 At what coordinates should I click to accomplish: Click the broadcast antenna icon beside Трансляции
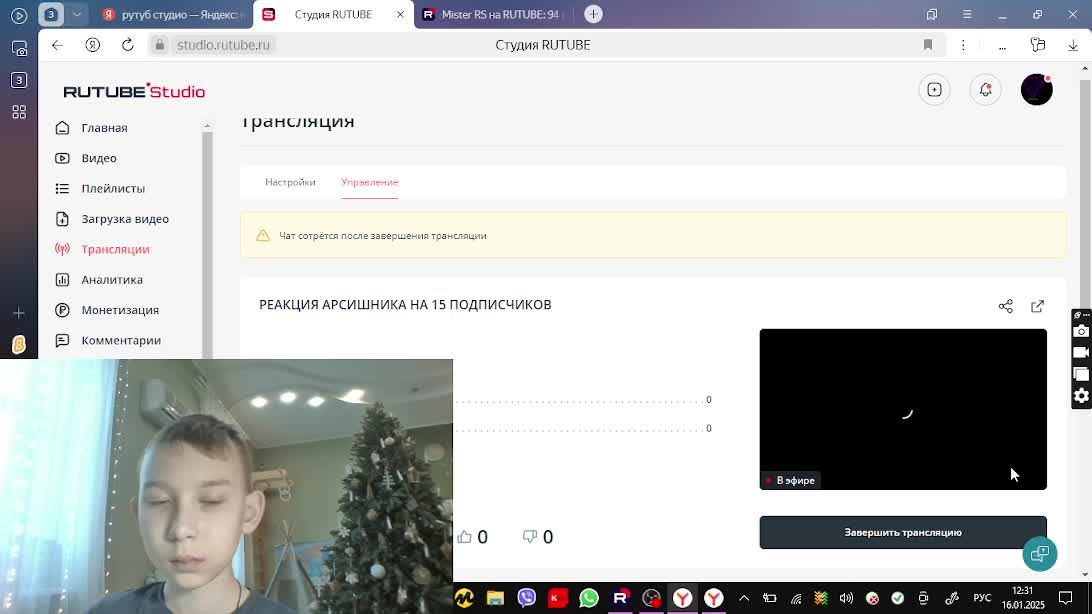[62, 249]
